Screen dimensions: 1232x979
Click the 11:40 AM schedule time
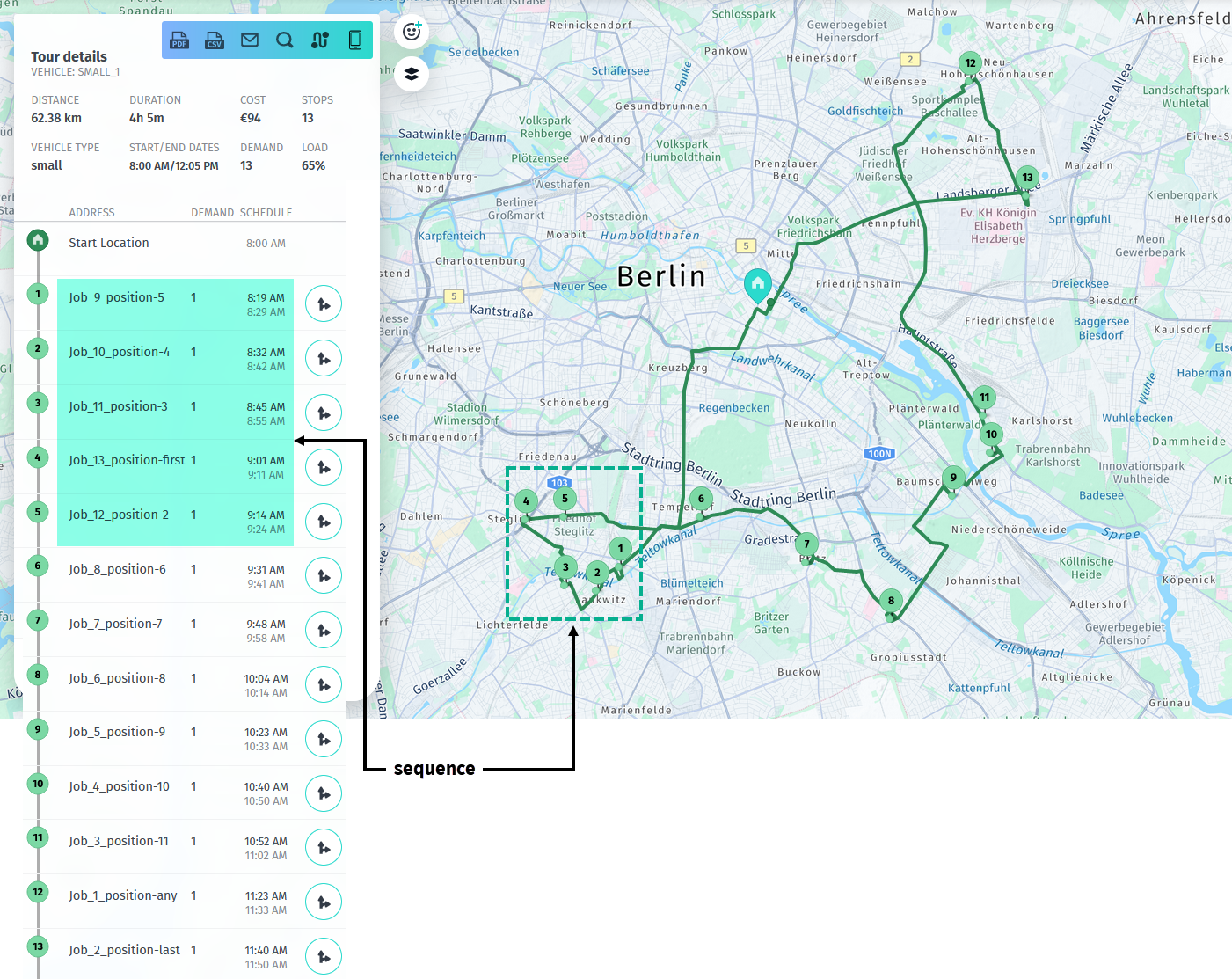pyautogui.click(x=266, y=951)
